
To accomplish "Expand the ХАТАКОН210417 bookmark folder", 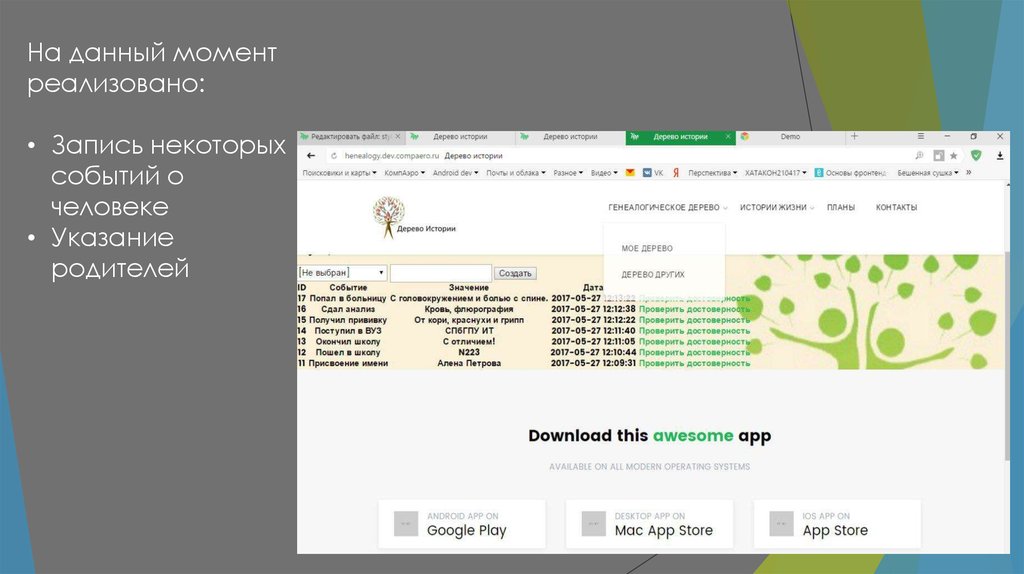I will [776, 173].
